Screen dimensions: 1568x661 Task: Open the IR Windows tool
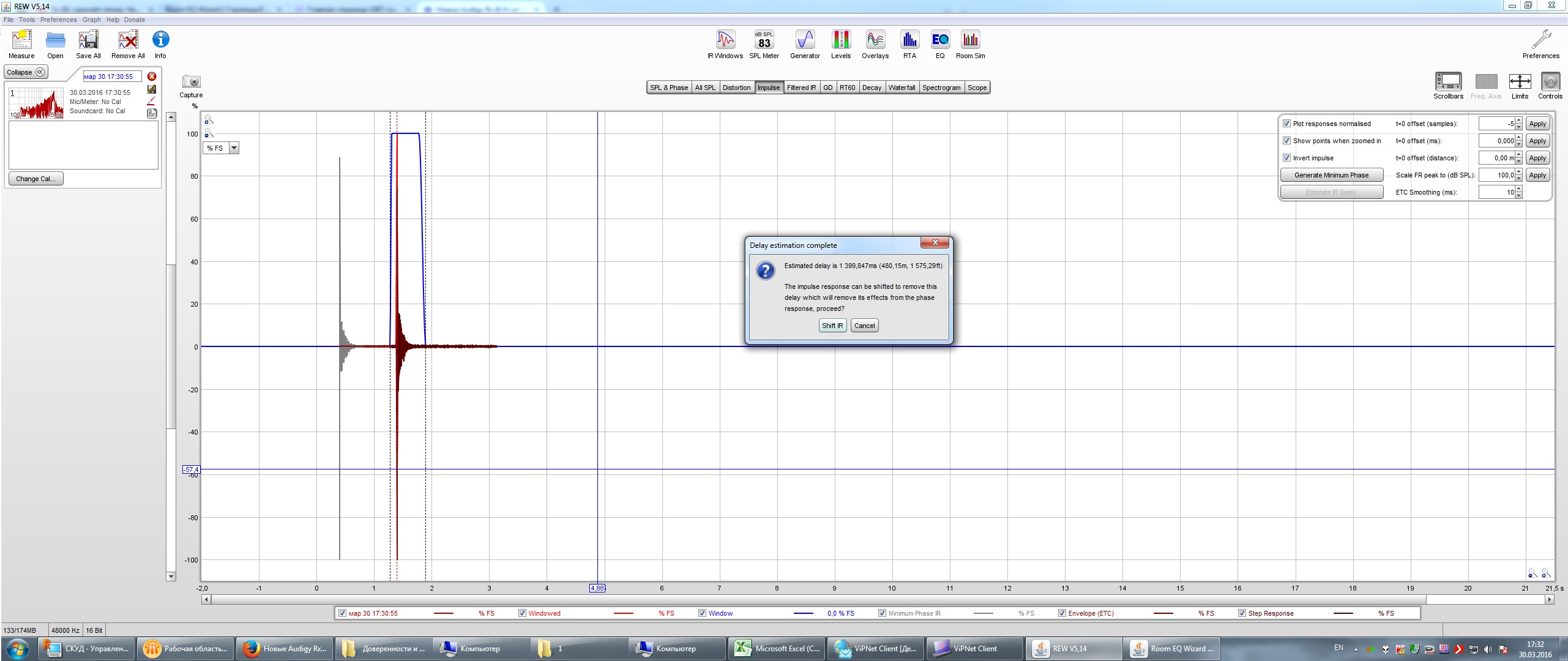[725, 40]
